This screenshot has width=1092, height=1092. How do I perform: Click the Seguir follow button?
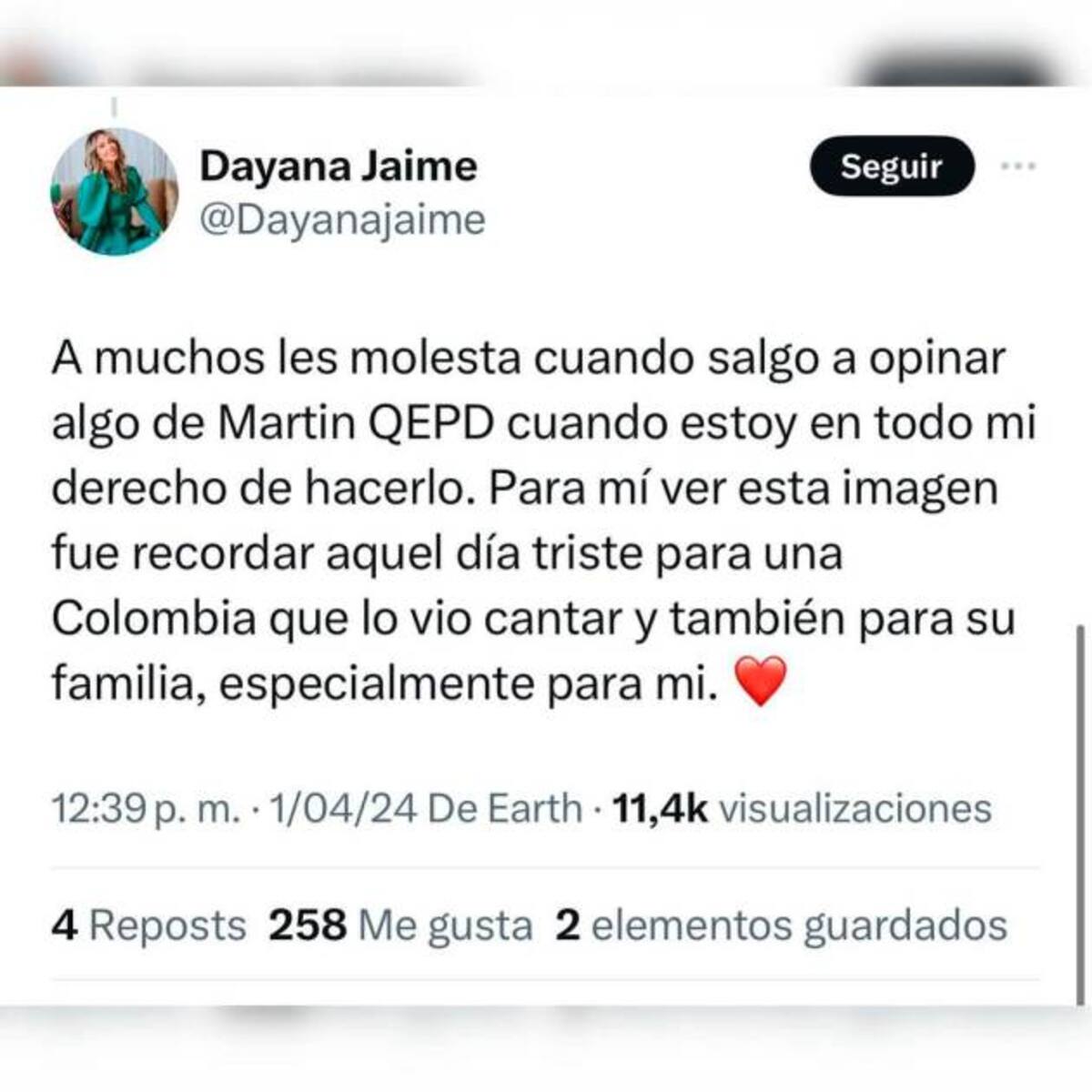point(892,167)
